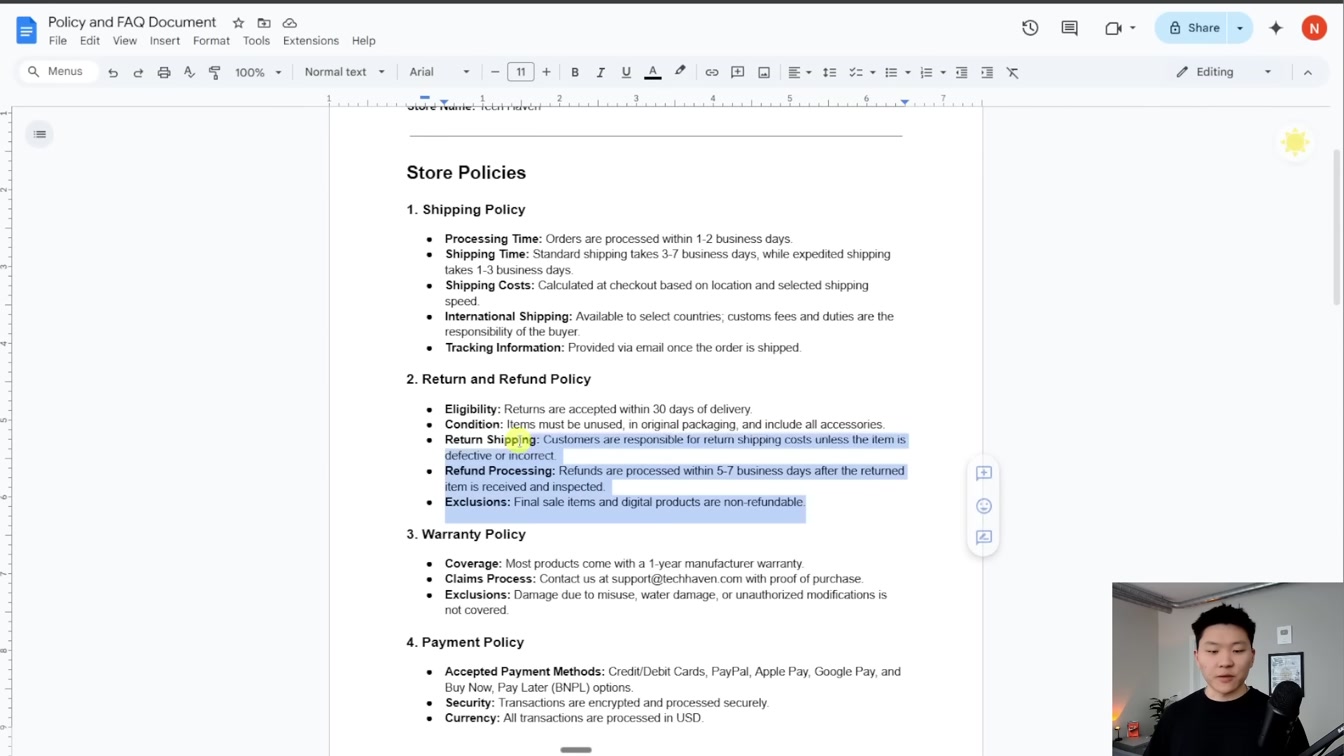The height and width of the screenshot is (756, 1344).
Task: Increase the paragraph indent
Action: (x=987, y=72)
